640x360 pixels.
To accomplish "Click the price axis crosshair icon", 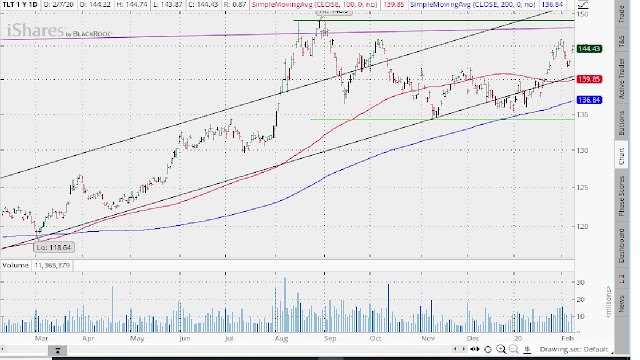I will coord(527,349).
